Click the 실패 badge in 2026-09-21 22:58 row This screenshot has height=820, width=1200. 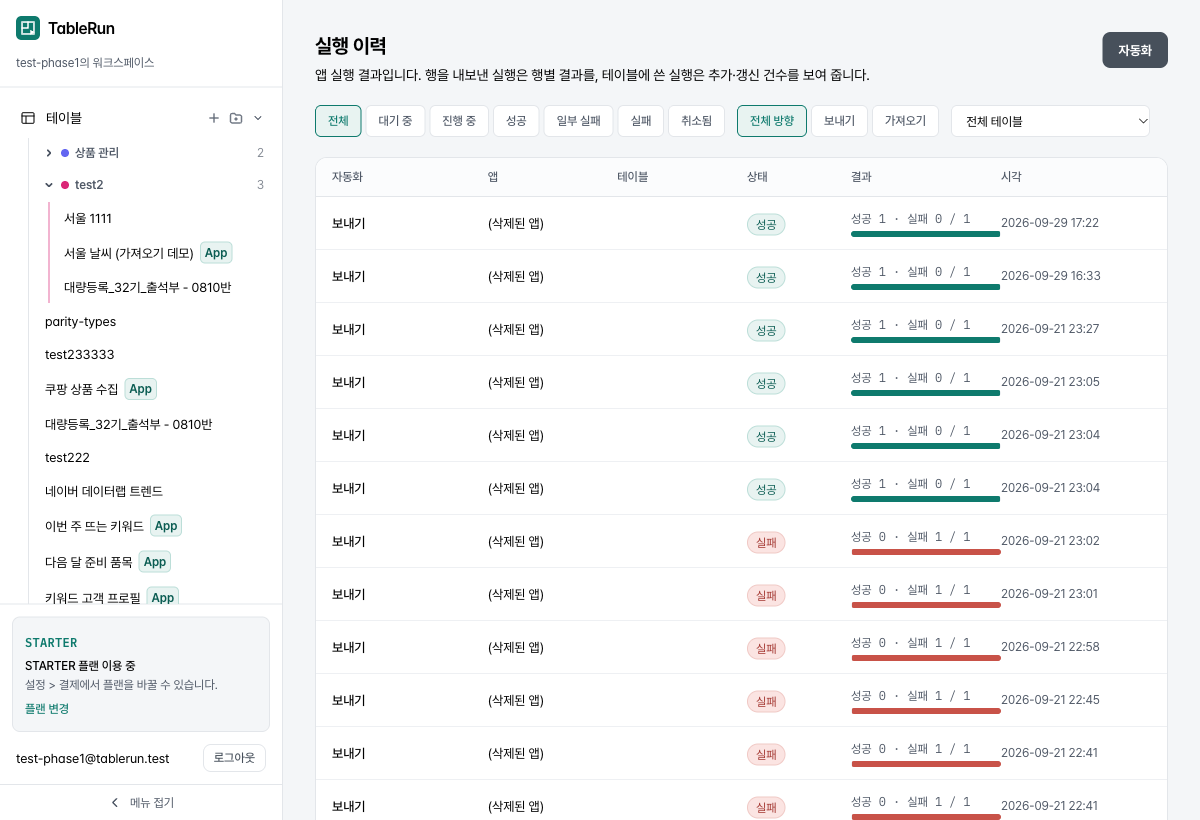point(766,648)
